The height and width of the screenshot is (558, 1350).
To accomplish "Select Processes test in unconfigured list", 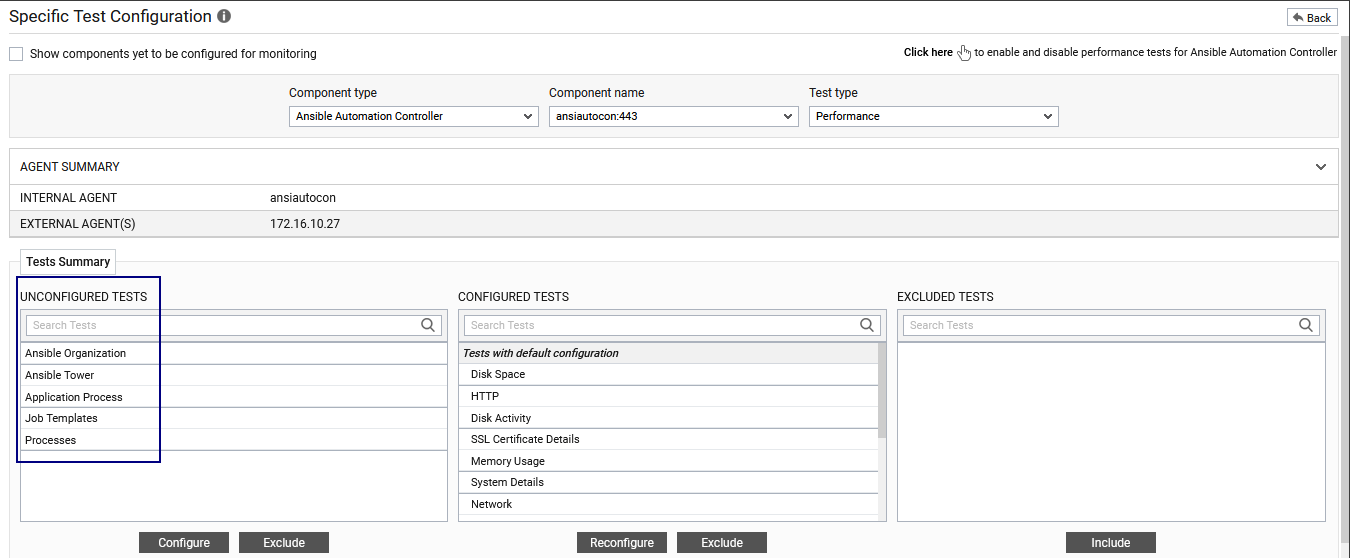I will point(234,440).
